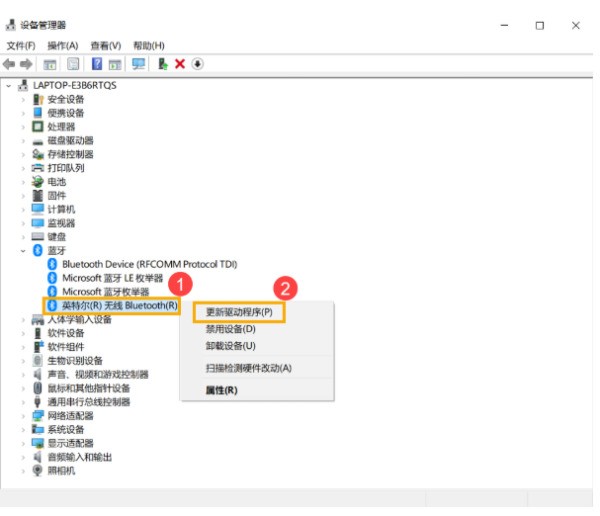
Task: Choose 禁用设备(D) in context menu
Action: point(230,329)
